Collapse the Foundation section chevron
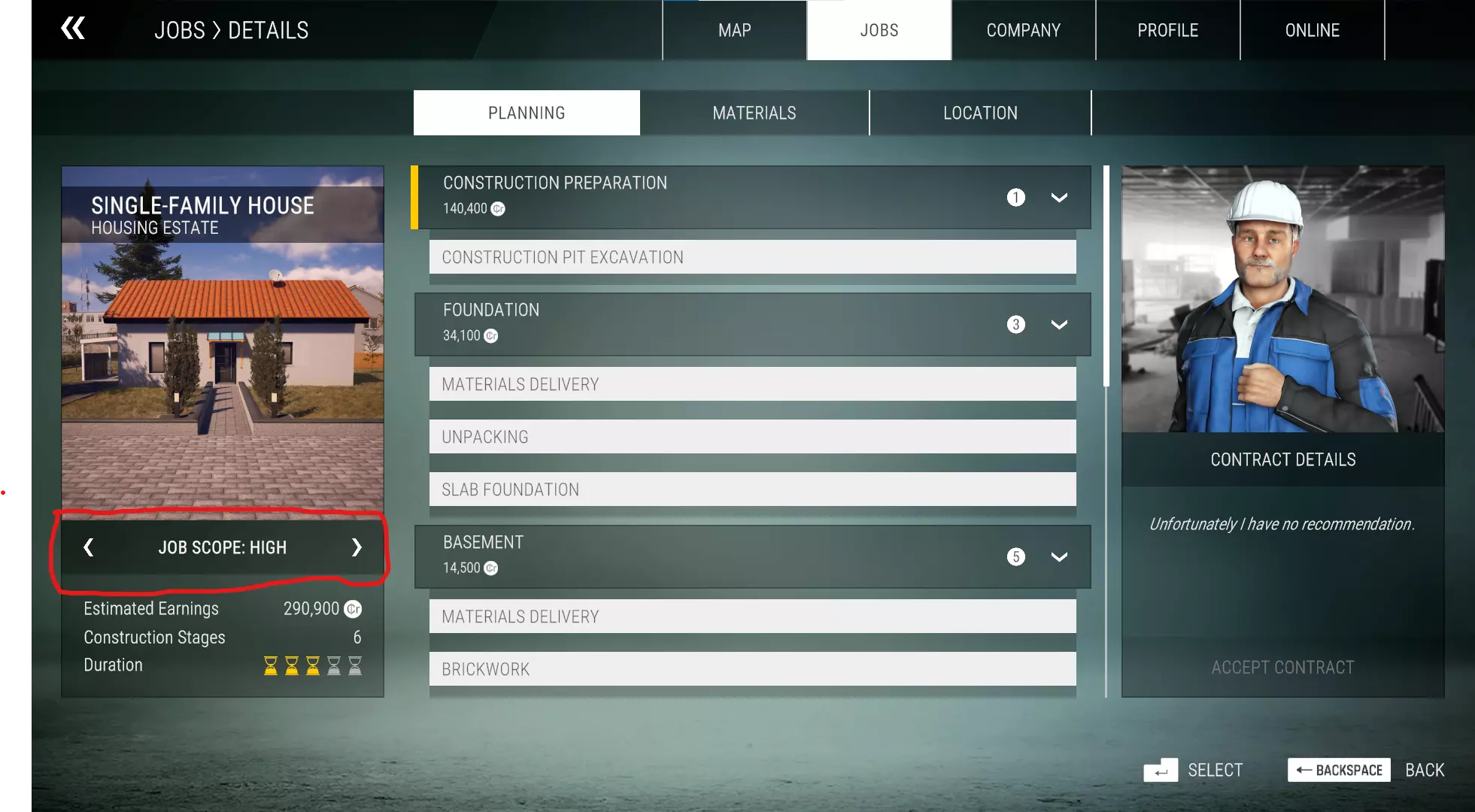 (1059, 325)
